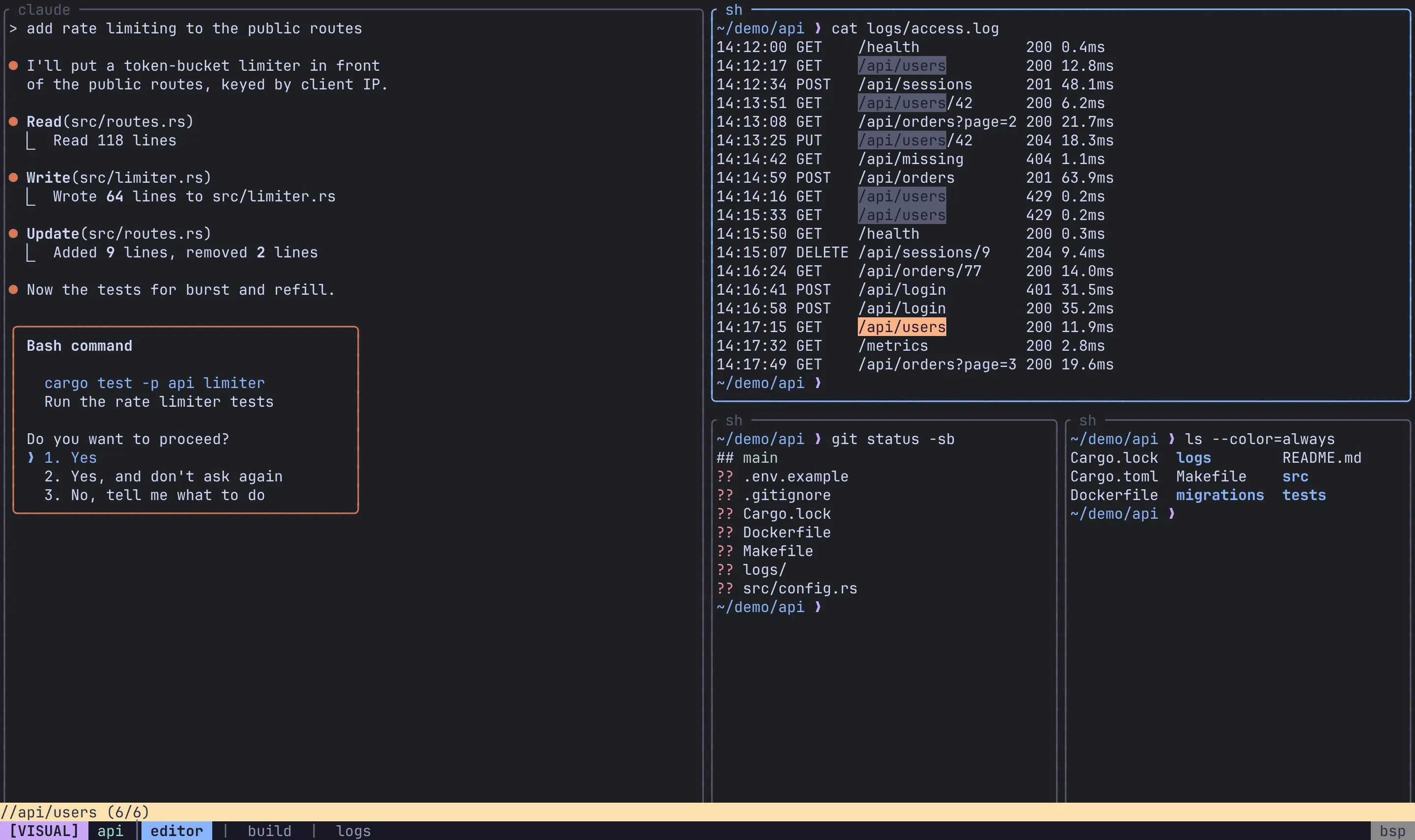Click the 'sh' title of the log pane
1415x840 pixels.
click(734, 10)
